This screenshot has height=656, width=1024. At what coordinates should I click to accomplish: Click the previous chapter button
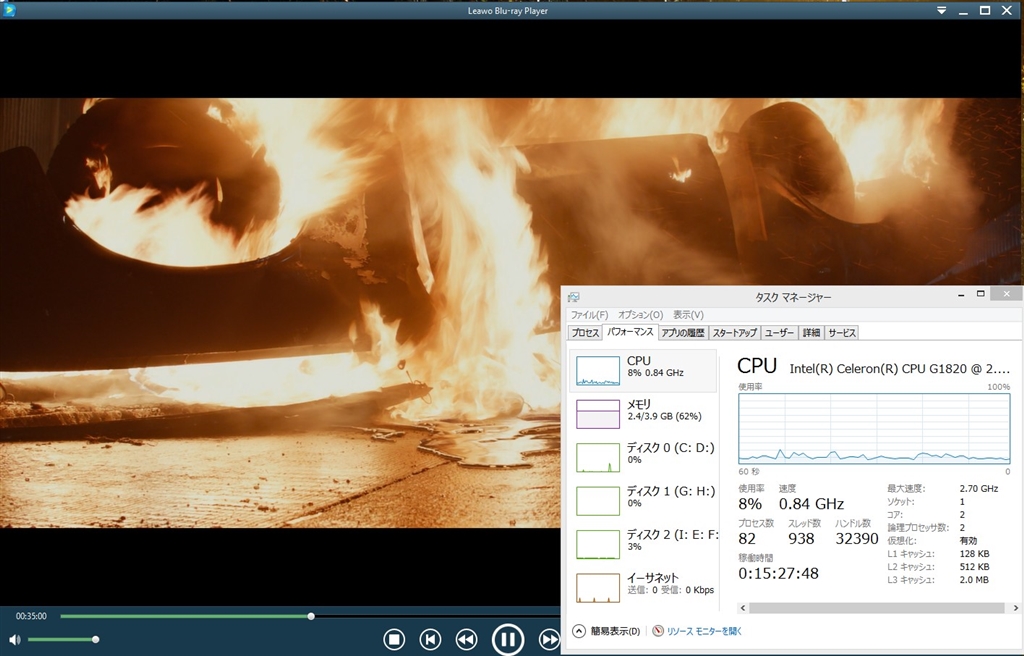coord(430,639)
